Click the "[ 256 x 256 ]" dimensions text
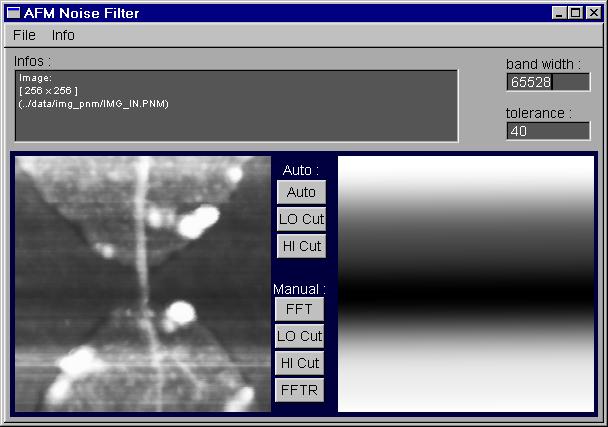 (x=48, y=91)
